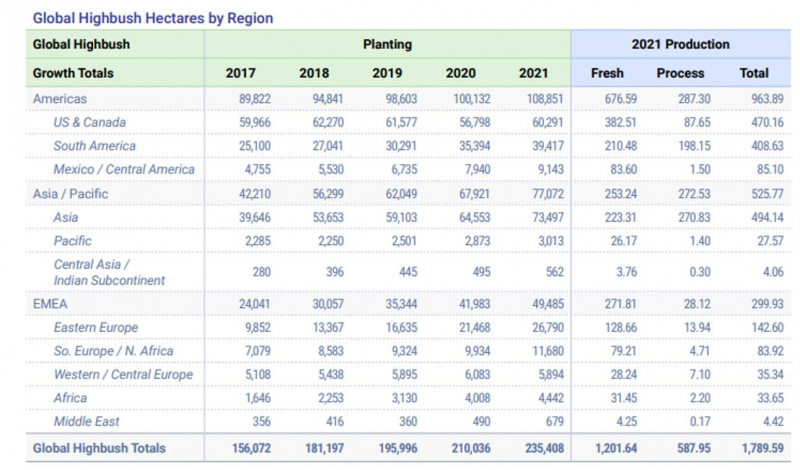Image resolution: width=800 pixels, height=470 pixels.
Task: Click Asia / Pacific total '525.77'
Action: point(767,194)
